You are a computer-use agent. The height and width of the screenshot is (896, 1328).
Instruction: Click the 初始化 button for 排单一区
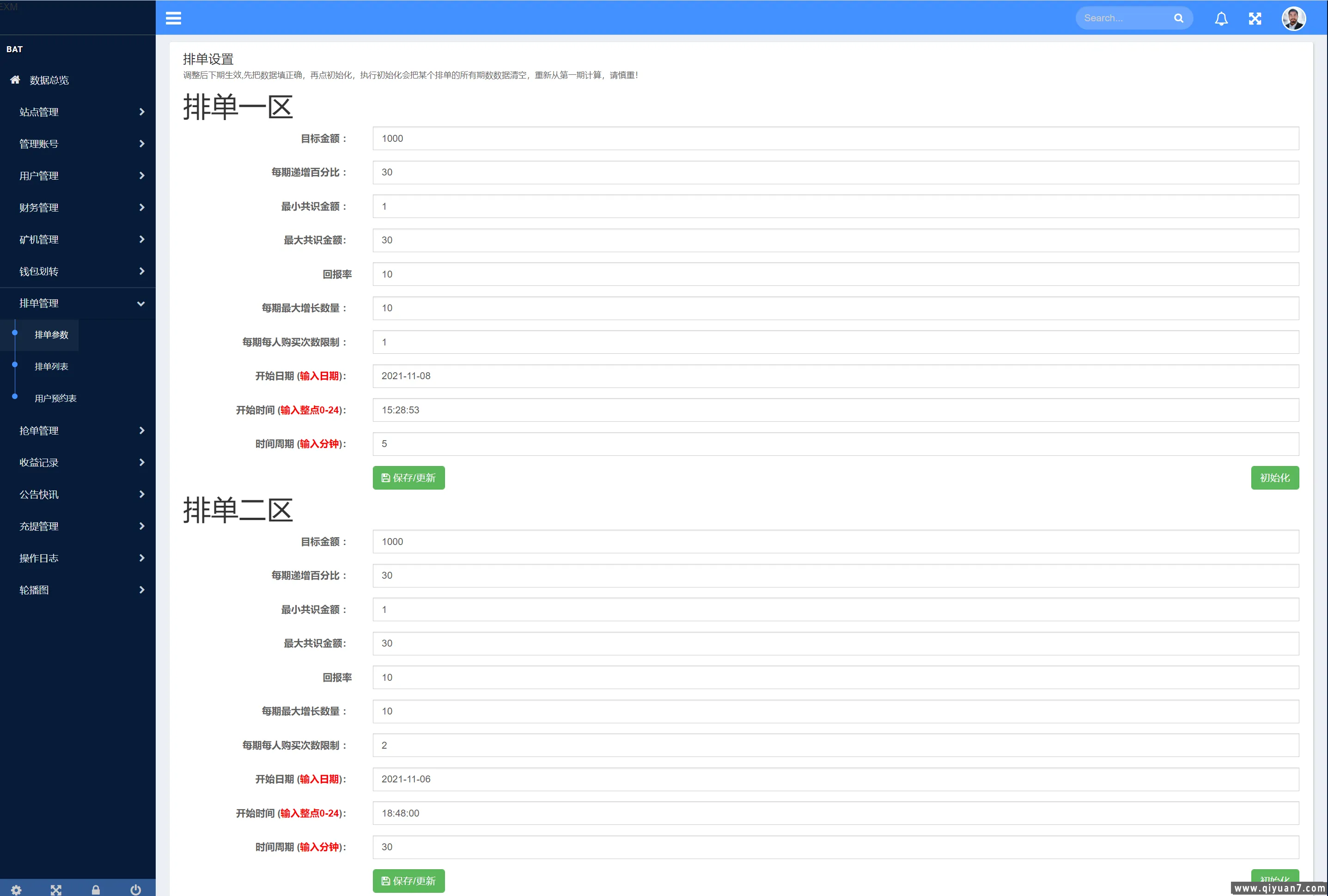pos(1275,478)
